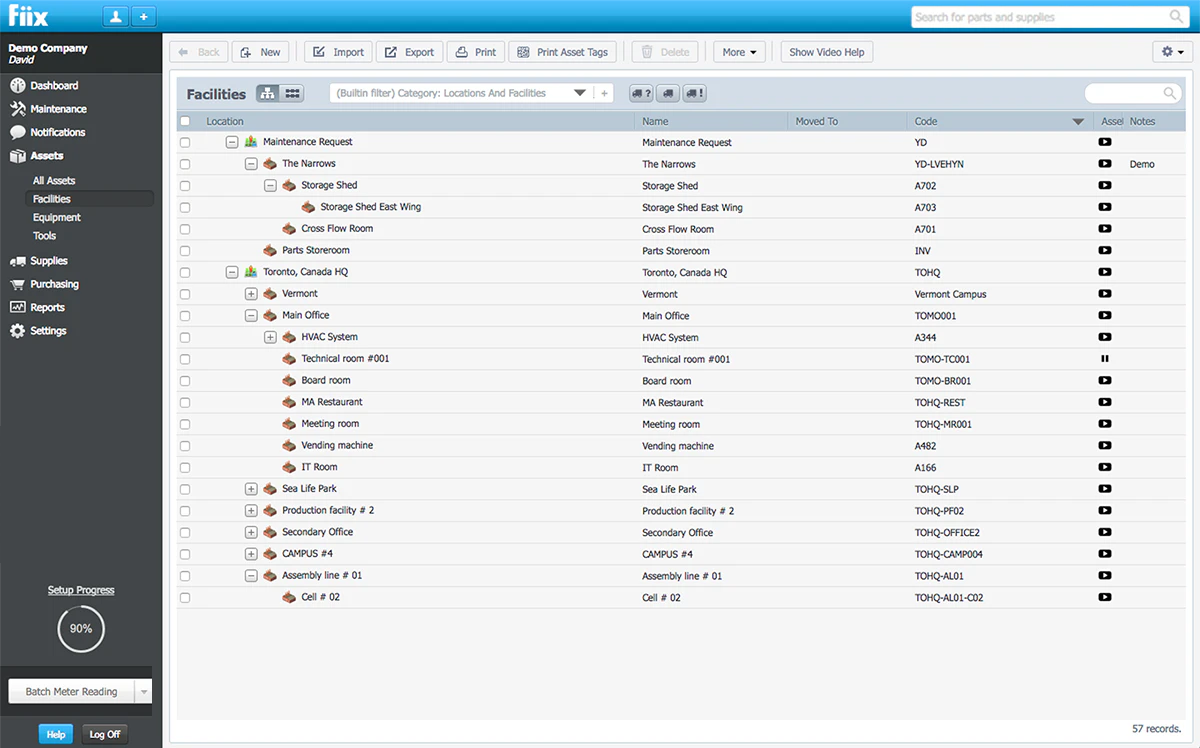Click the 90% setup progress circle
1200x748 pixels.
pos(81,629)
